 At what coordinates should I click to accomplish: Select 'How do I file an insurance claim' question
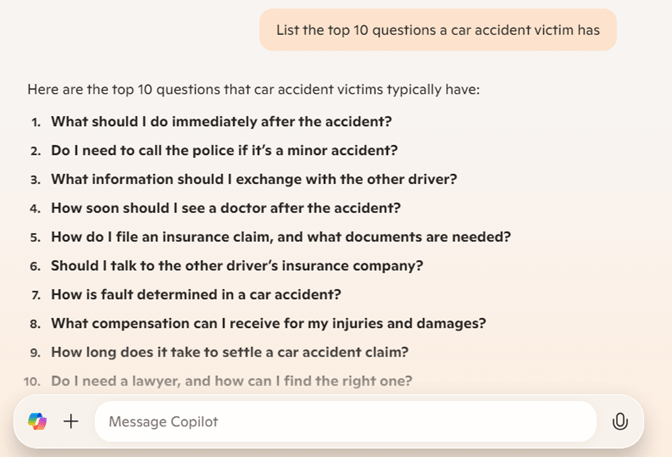(x=281, y=237)
